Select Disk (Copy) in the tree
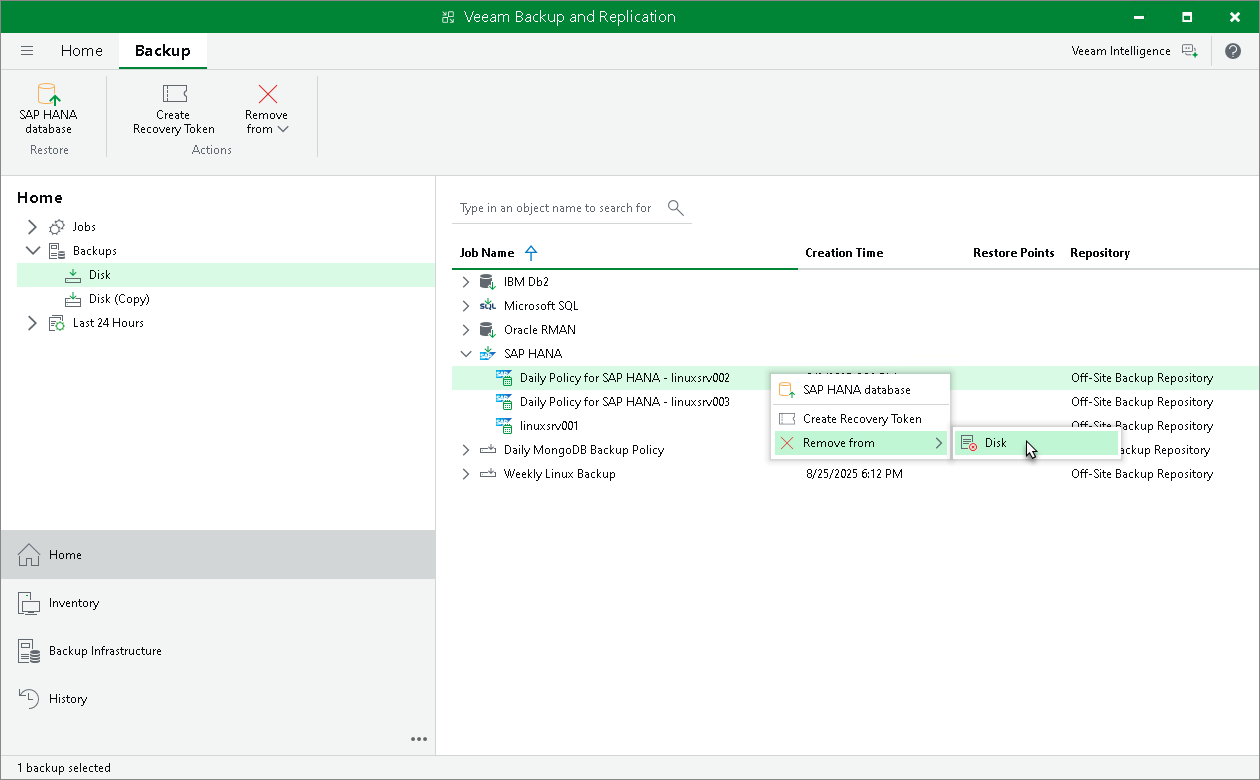The width and height of the screenshot is (1260, 780). tap(118, 299)
